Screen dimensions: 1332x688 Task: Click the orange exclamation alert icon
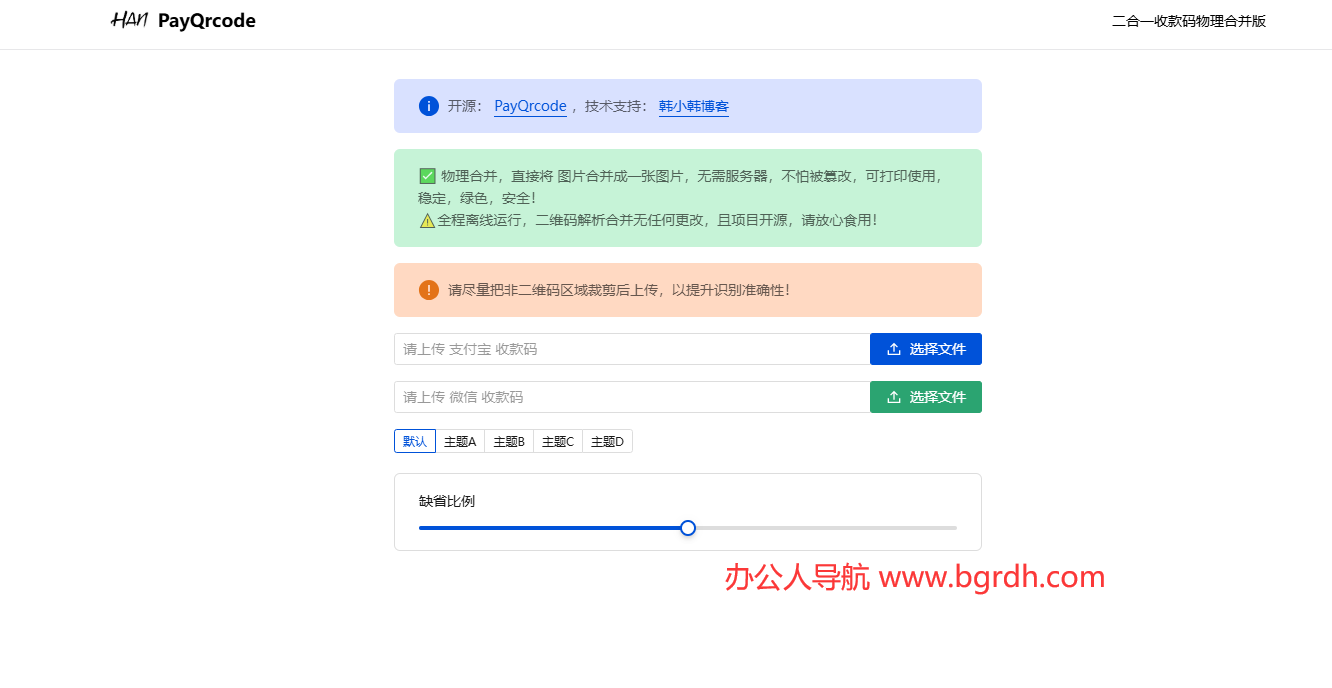point(428,290)
